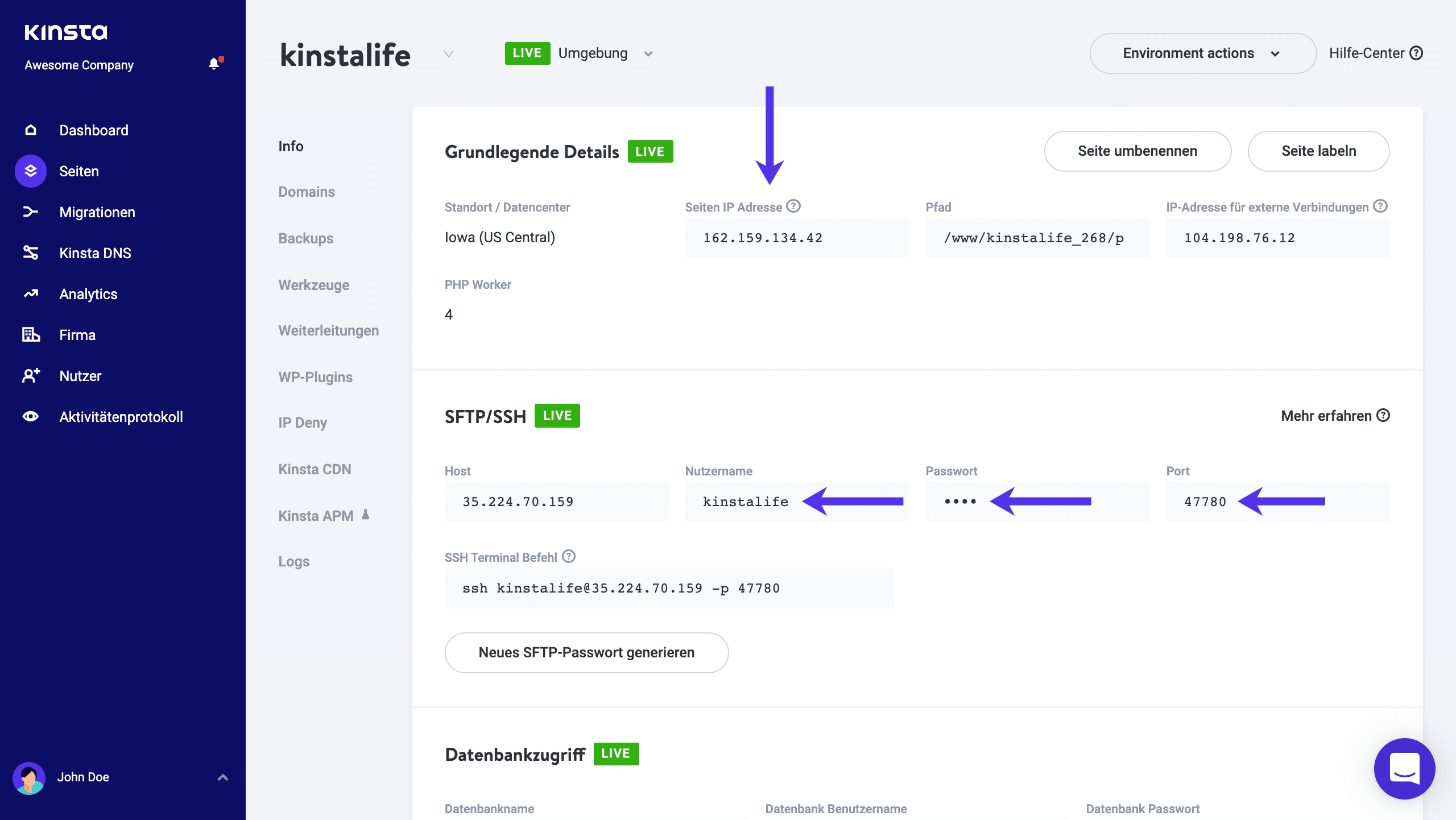The width and height of the screenshot is (1456, 820).
Task: Open the Aktivitätenprotokoll eye icon
Action: 30,417
